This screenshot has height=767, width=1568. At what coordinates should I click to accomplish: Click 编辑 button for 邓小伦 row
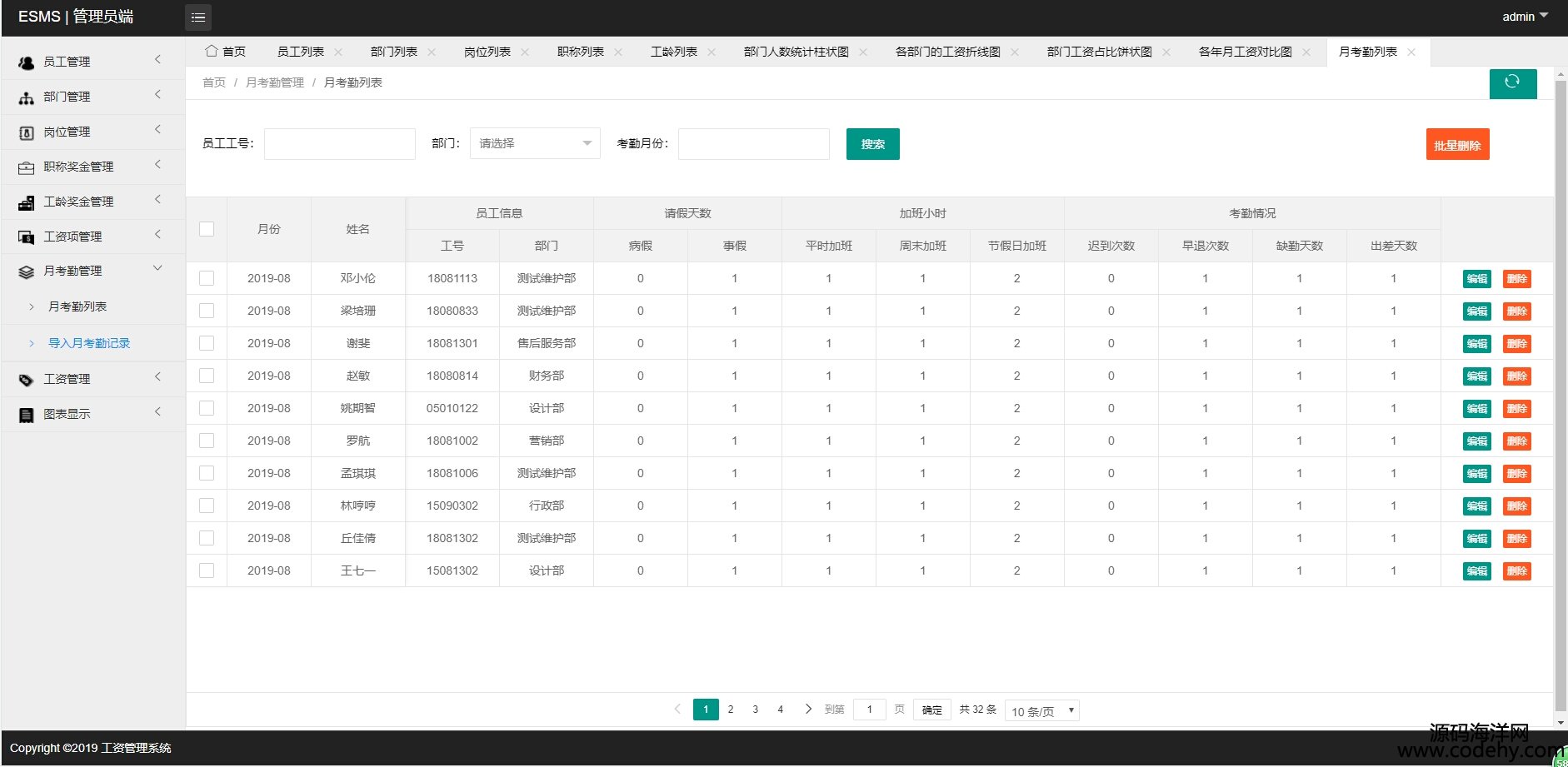[x=1477, y=279]
